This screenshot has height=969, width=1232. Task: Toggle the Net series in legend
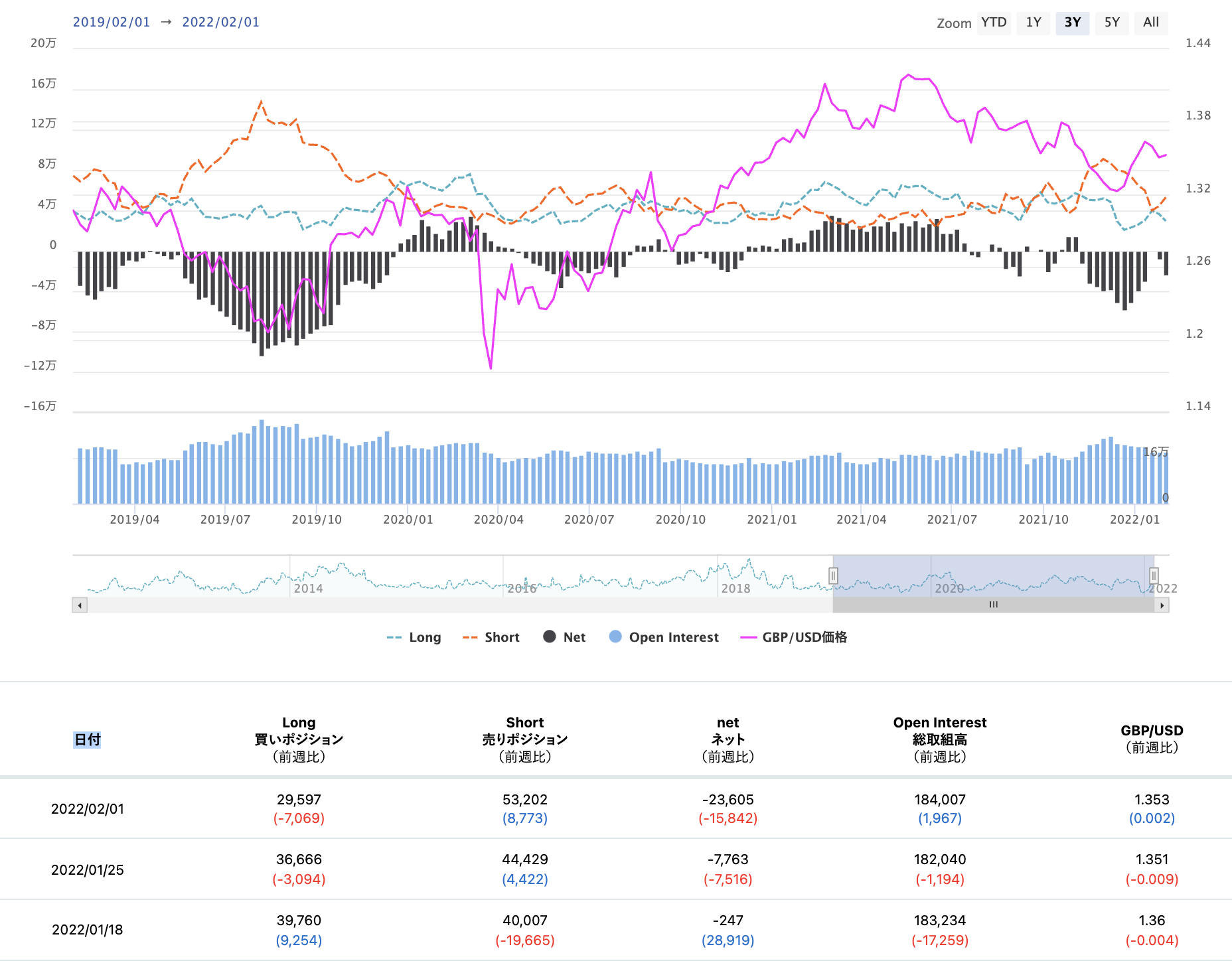coord(564,637)
